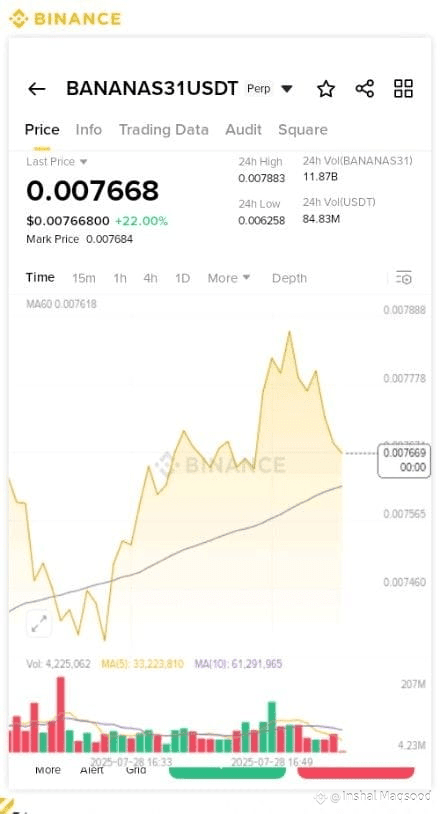Go back using the left arrow icon

tap(36, 89)
